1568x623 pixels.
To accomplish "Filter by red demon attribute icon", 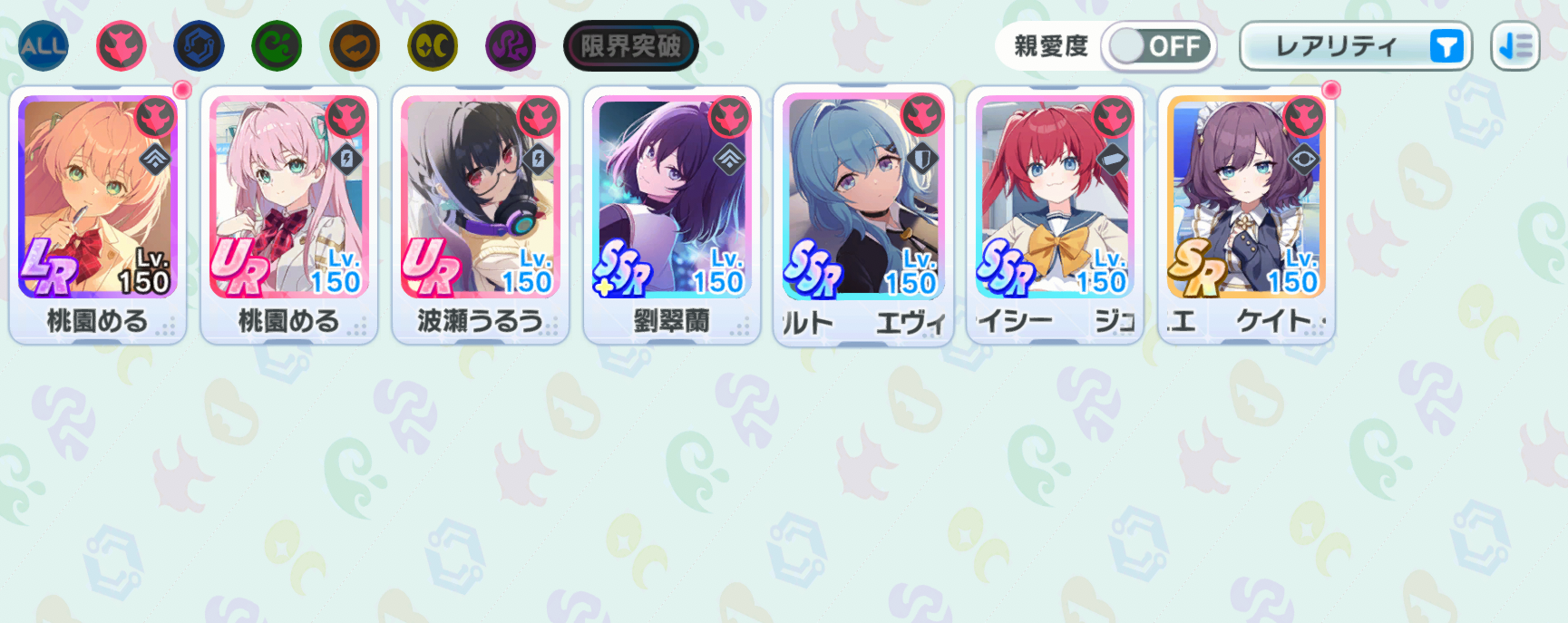I will point(121,45).
